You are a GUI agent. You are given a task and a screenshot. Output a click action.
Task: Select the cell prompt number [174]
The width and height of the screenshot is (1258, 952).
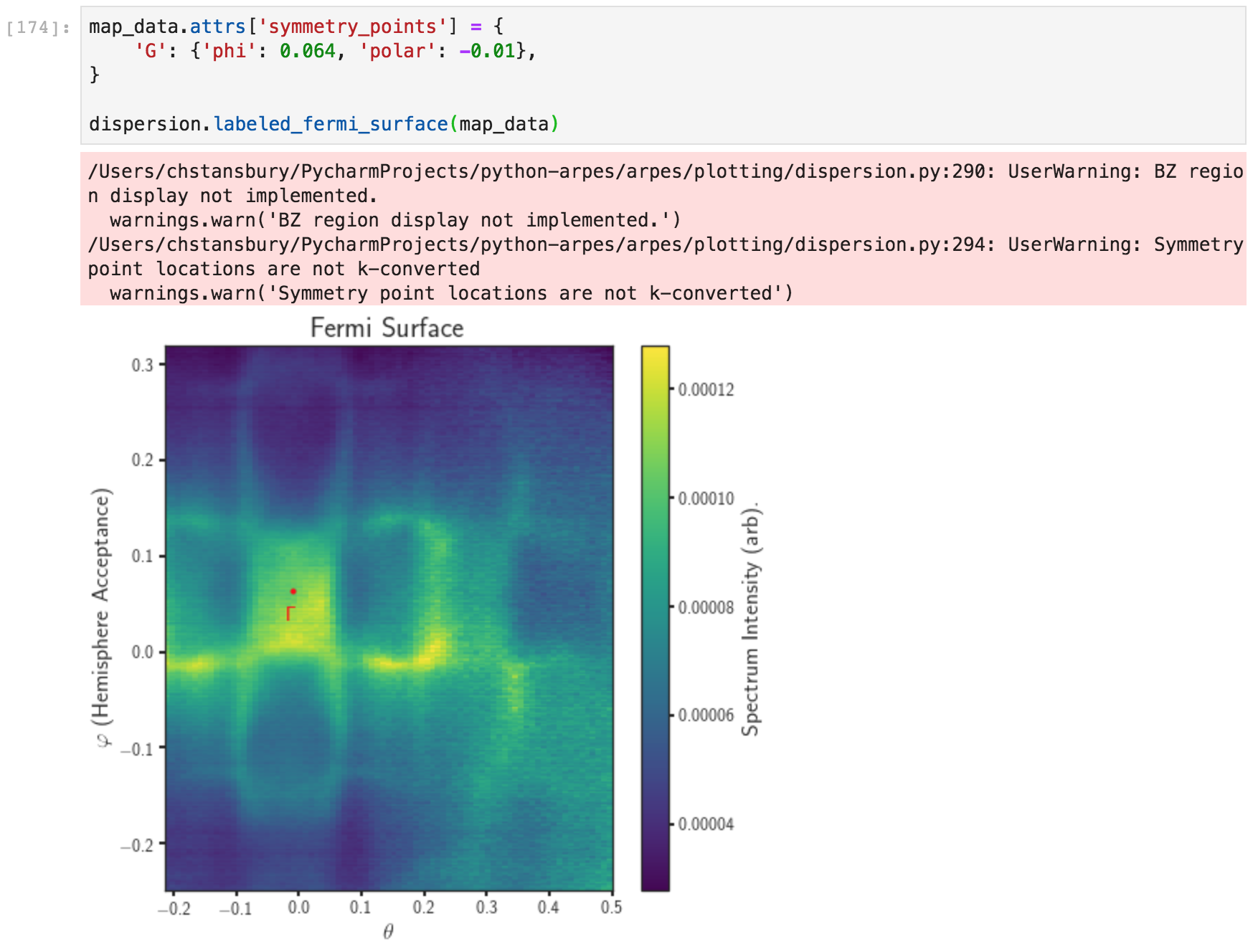click(37, 27)
